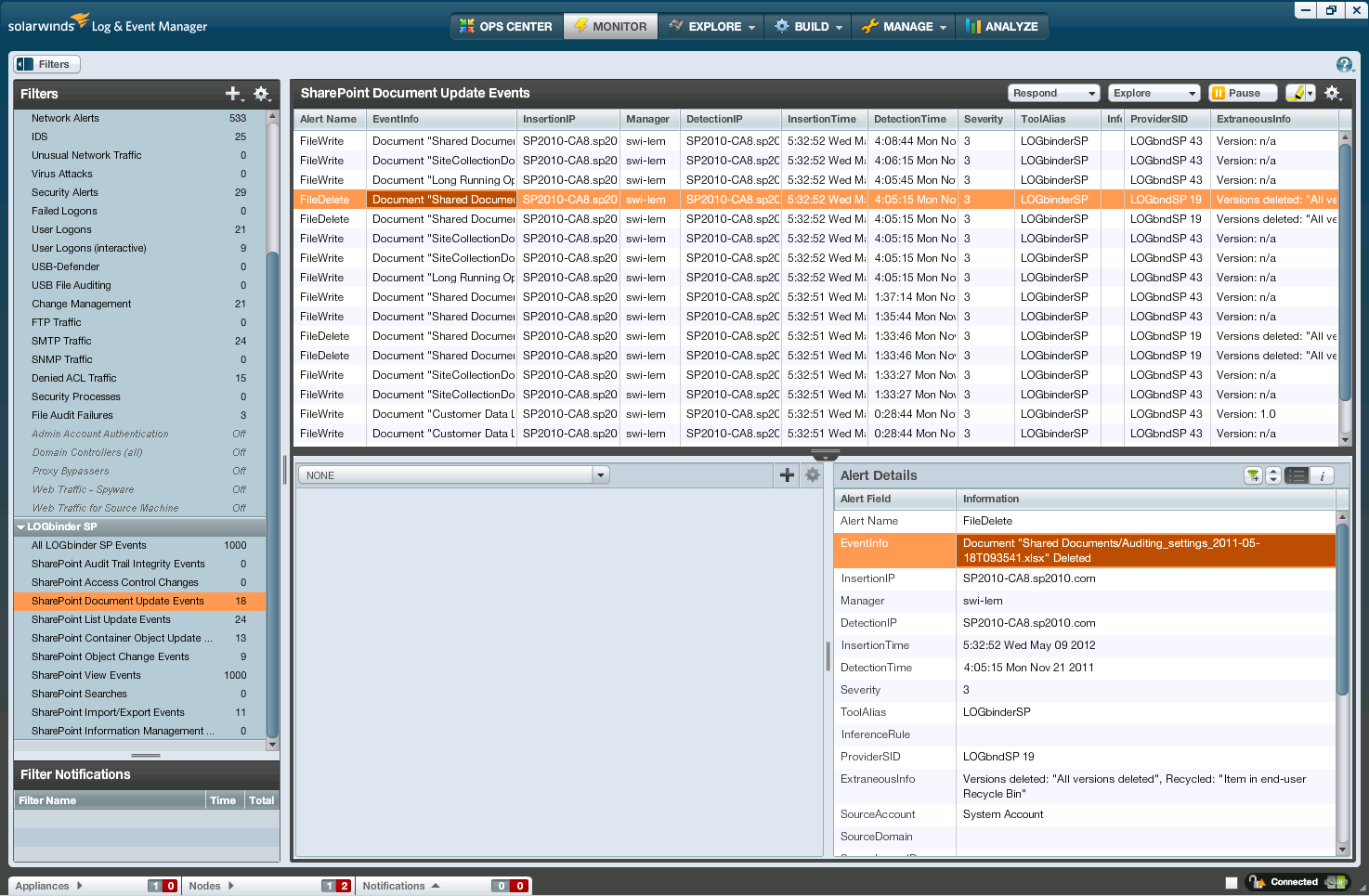Select the highlighted FileDelete event row
Image resolution: width=1369 pixels, height=896 pixels.
coord(815,200)
